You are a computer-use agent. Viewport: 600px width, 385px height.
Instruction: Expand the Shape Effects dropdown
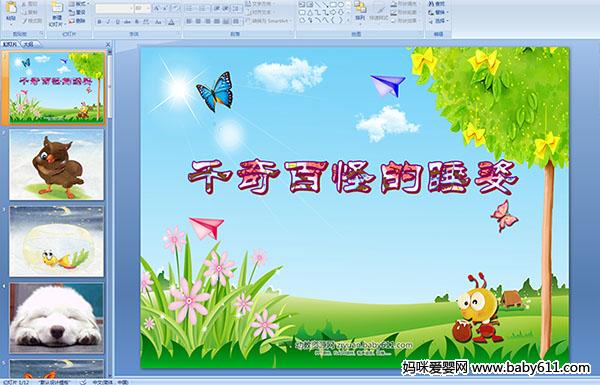click(406, 21)
